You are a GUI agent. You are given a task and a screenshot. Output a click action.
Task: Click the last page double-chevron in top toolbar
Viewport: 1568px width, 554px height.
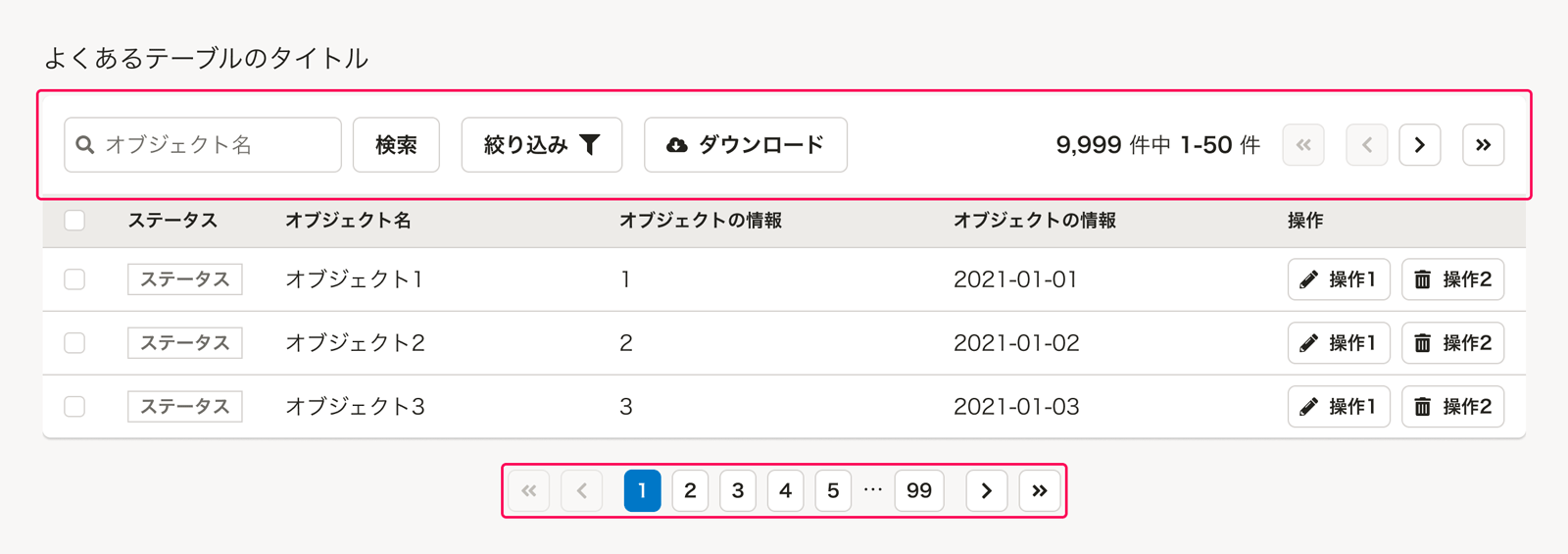click(x=1483, y=145)
